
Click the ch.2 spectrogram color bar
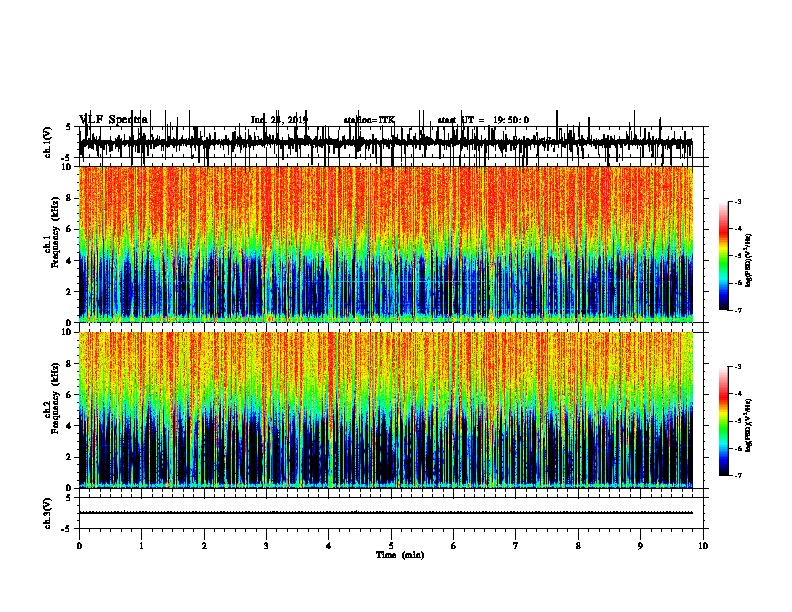tap(723, 421)
